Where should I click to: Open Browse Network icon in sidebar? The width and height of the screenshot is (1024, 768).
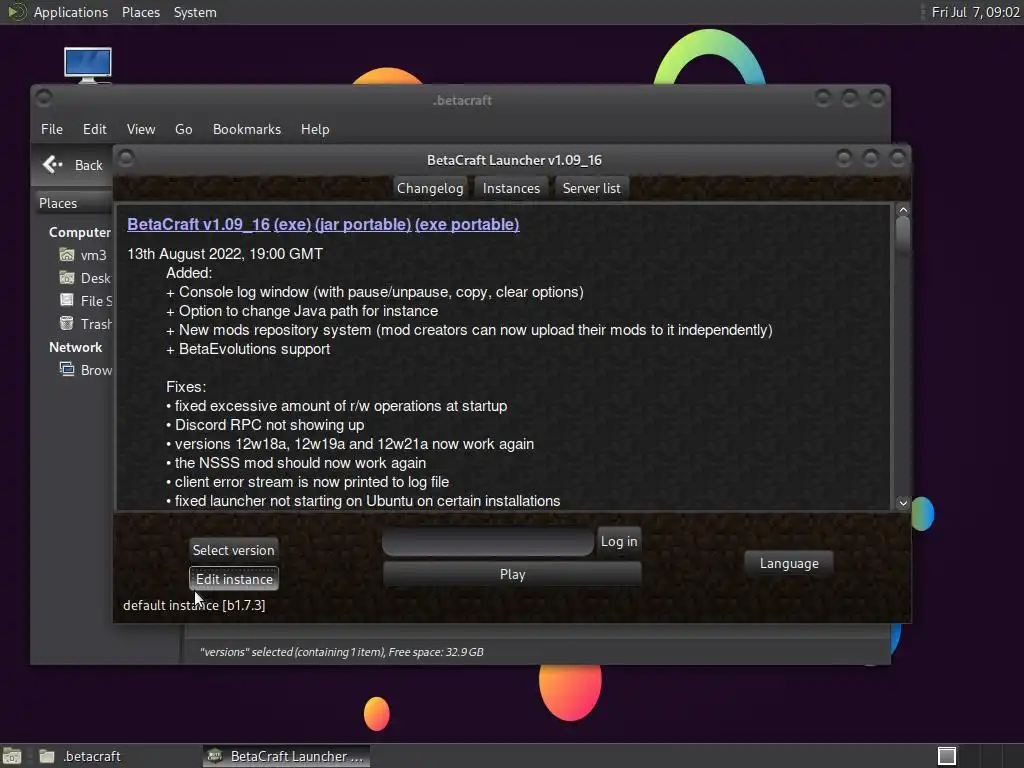67,369
